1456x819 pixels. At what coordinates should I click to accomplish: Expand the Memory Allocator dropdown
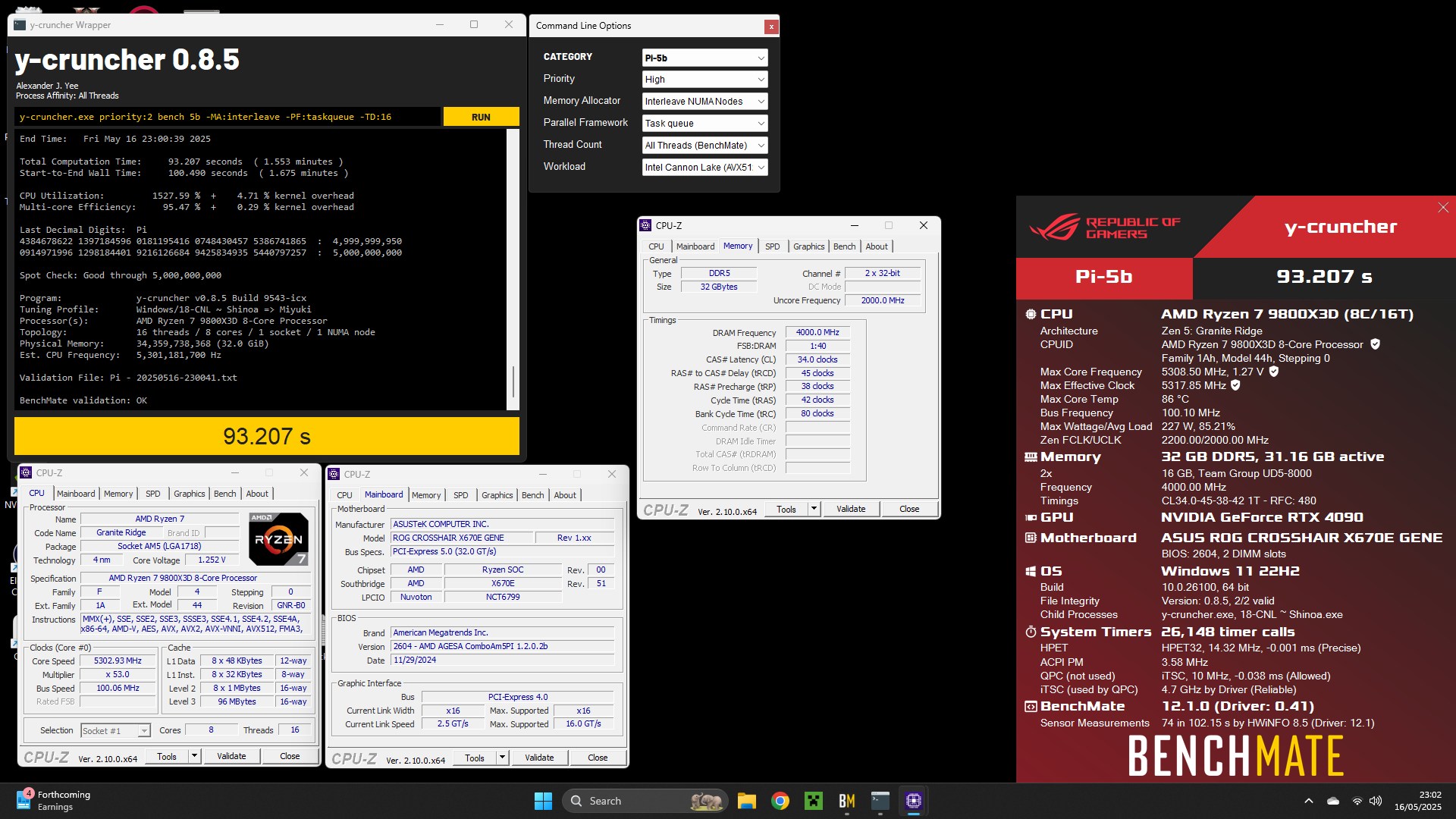click(x=704, y=102)
